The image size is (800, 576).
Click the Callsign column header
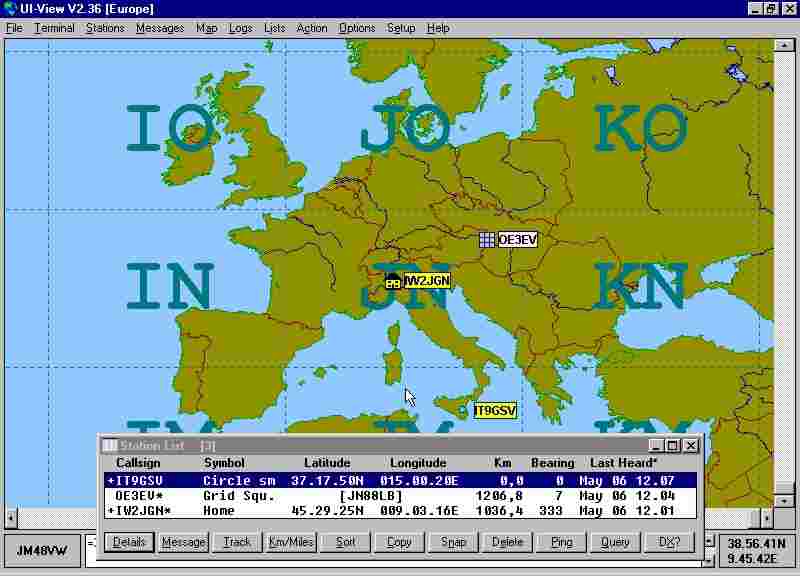138,463
